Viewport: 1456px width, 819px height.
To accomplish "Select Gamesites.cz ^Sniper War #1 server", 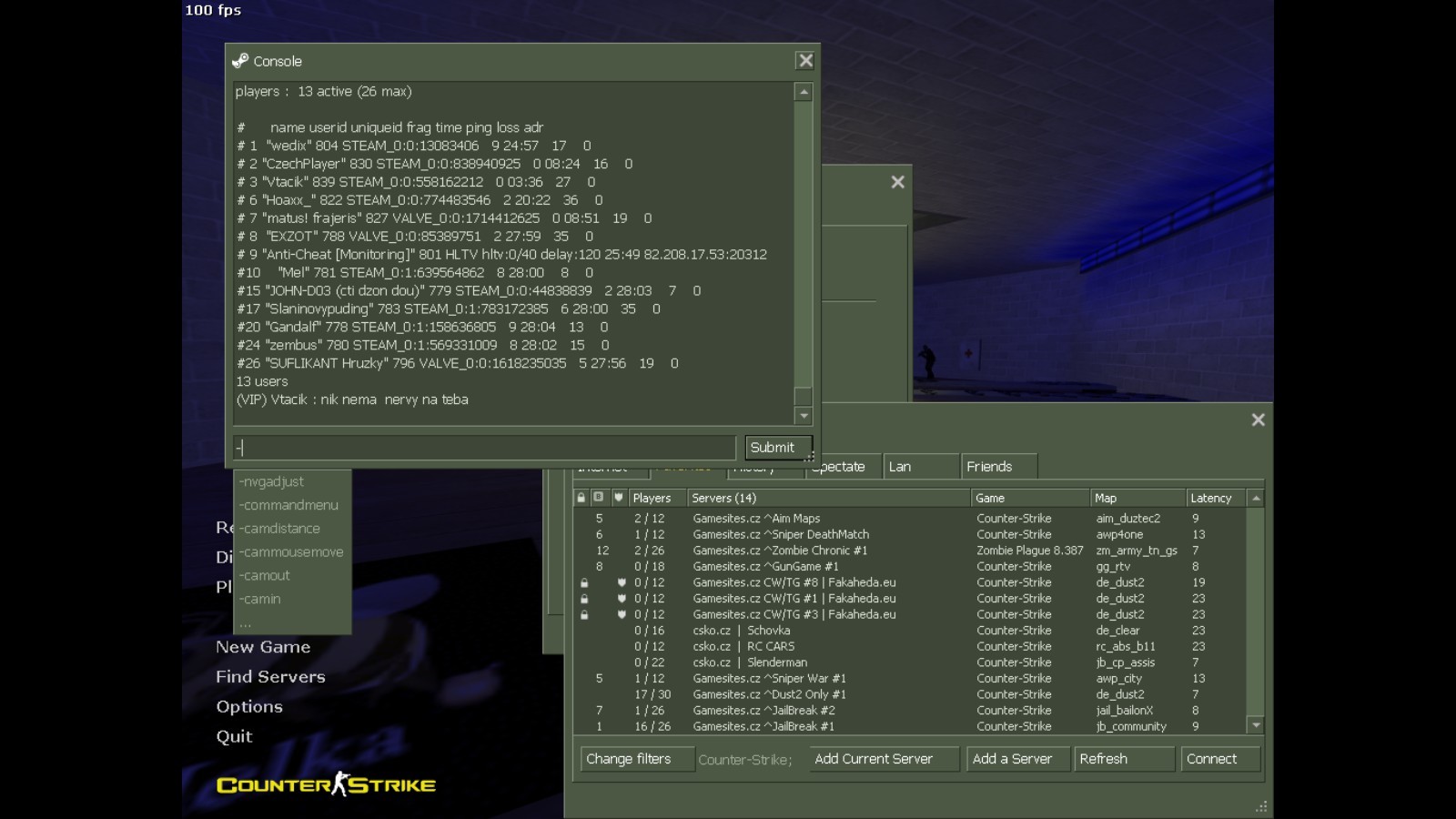I will click(910, 679).
